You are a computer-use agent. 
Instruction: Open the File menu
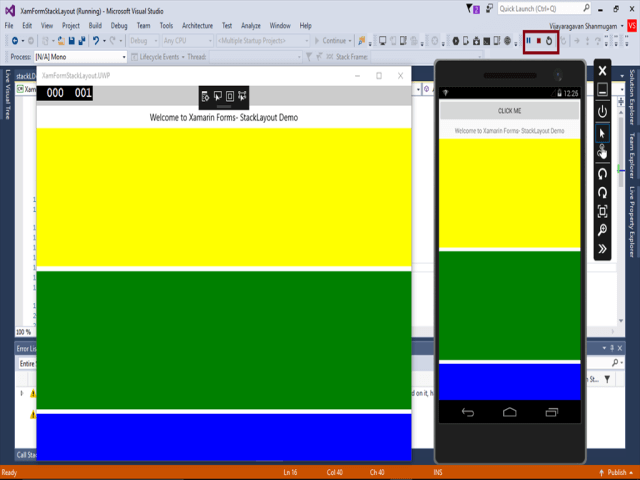tap(9, 26)
